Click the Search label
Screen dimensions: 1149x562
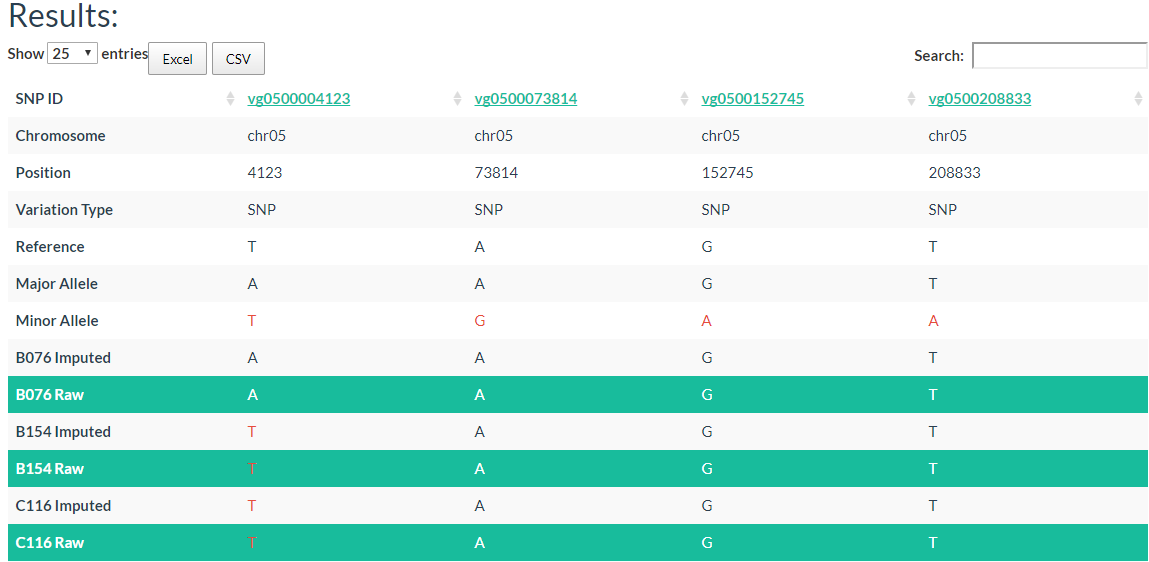point(939,56)
